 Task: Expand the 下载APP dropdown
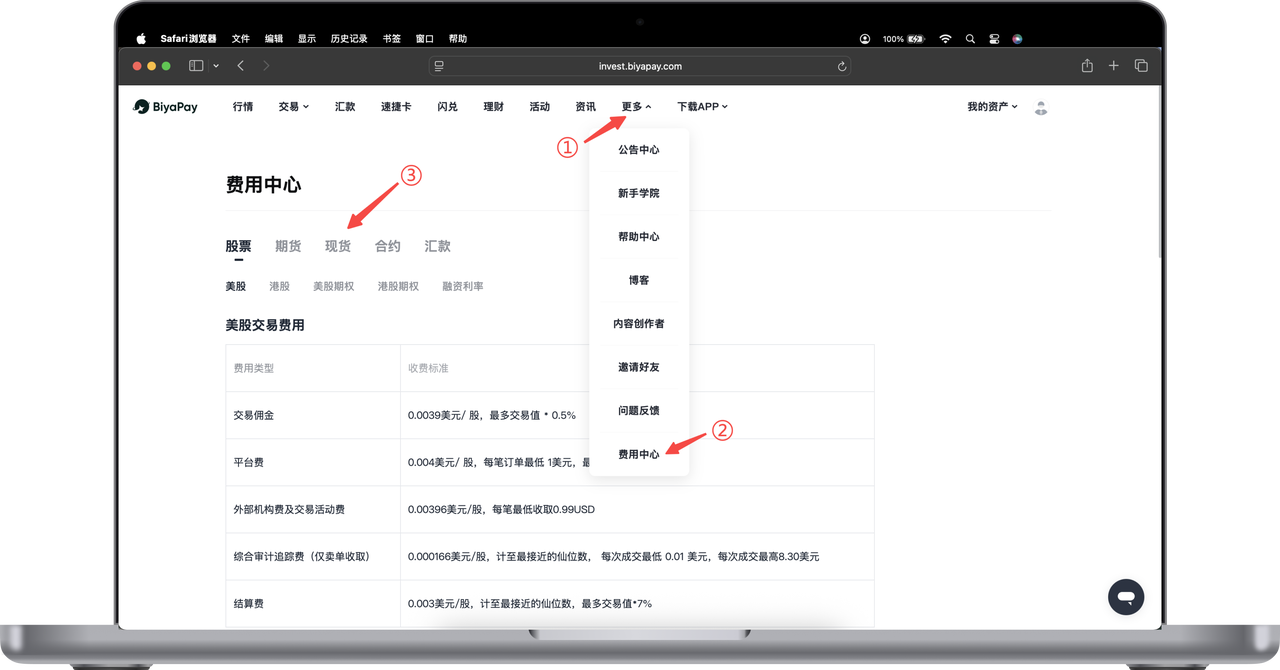point(702,107)
